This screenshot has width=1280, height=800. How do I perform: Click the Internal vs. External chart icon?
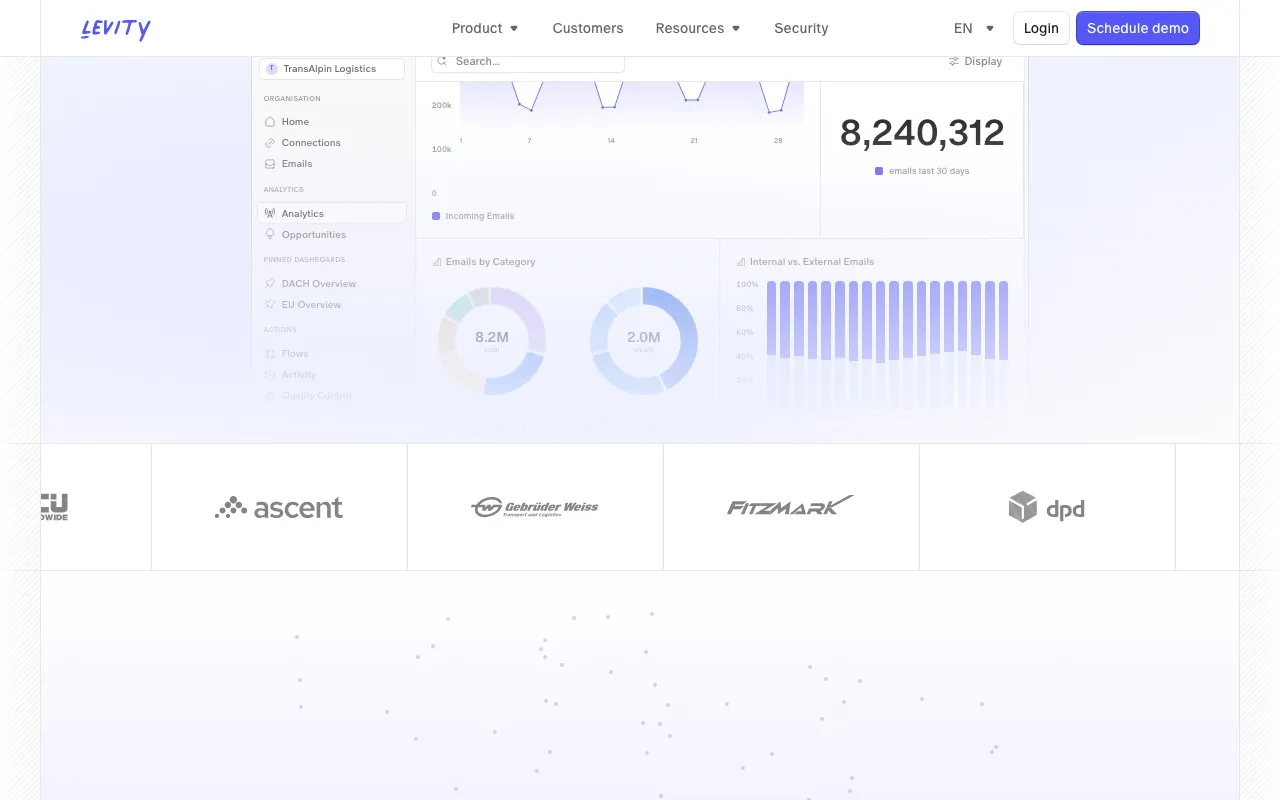(741, 262)
